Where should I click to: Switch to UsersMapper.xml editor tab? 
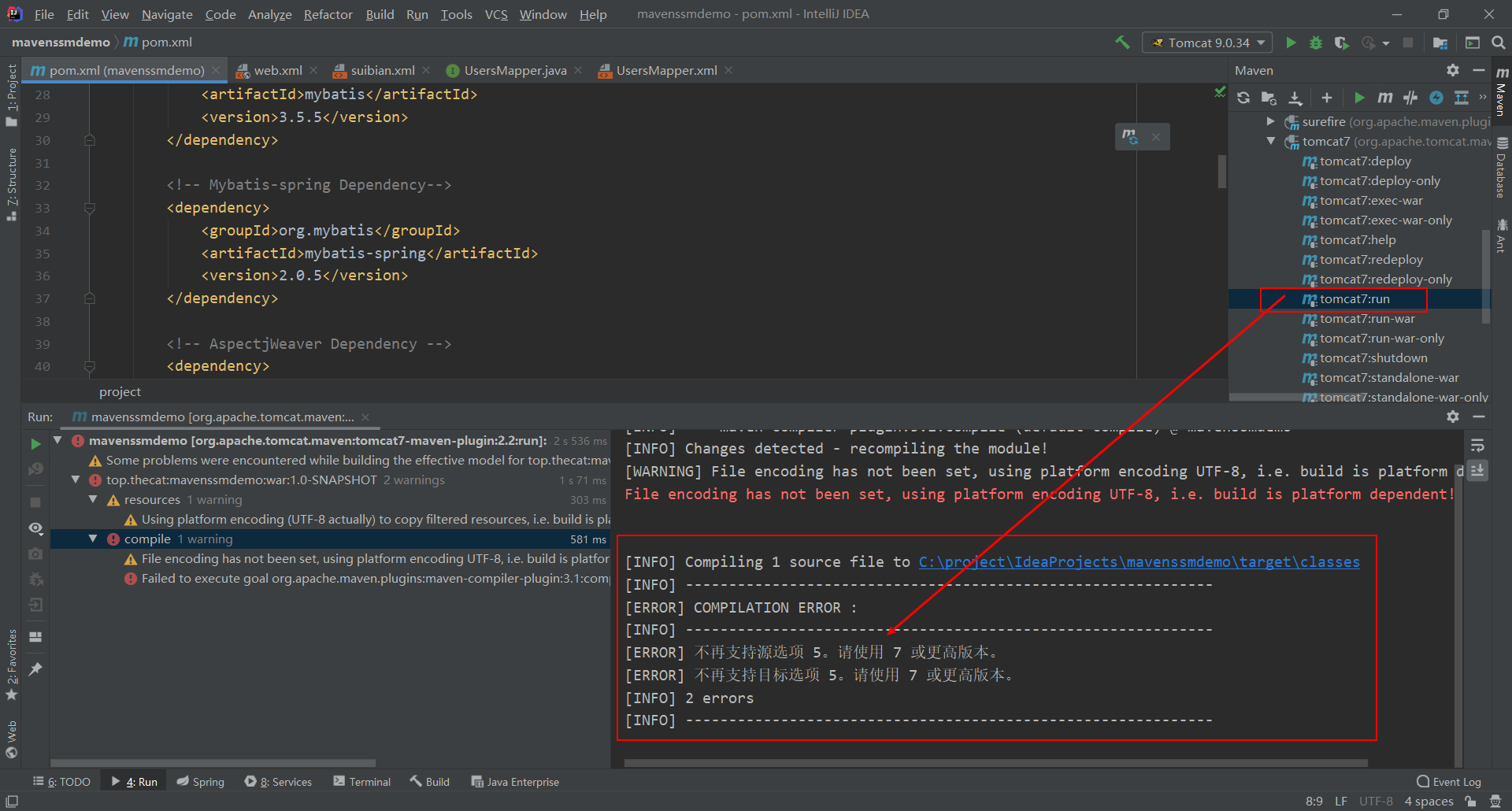[x=666, y=70]
